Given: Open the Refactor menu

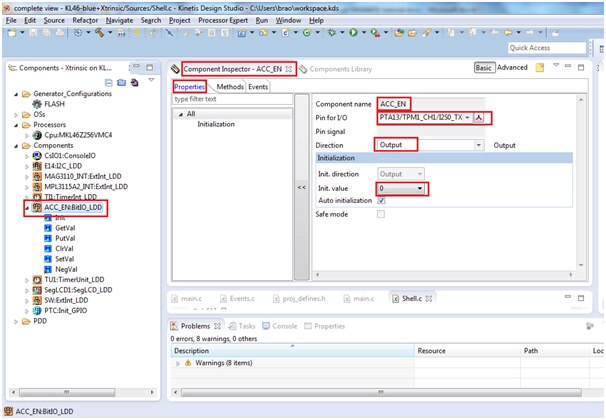Looking at the screenshot, I should coord(85,20).
